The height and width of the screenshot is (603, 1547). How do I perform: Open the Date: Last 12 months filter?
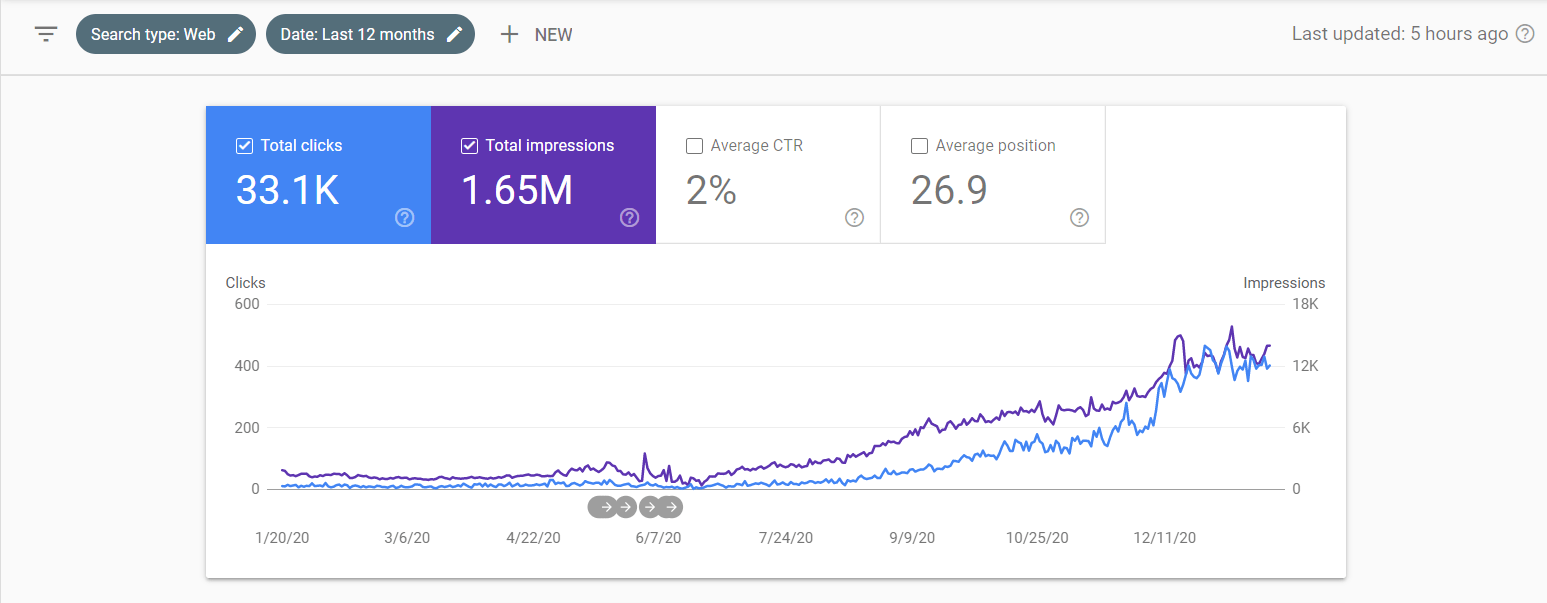(357, 34)
